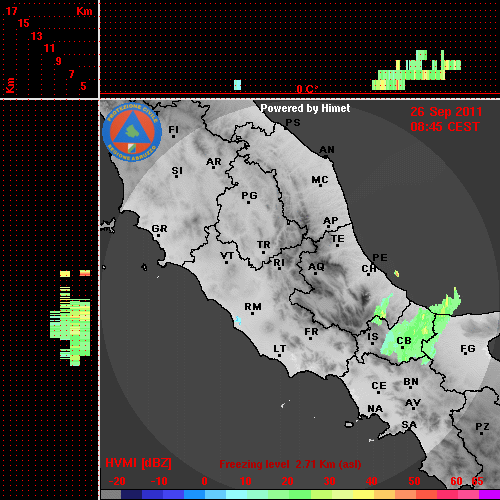This screenshot has width=500, height=500.
Task: Click the city label 'AR' on the map
Action: coord(214,162)
